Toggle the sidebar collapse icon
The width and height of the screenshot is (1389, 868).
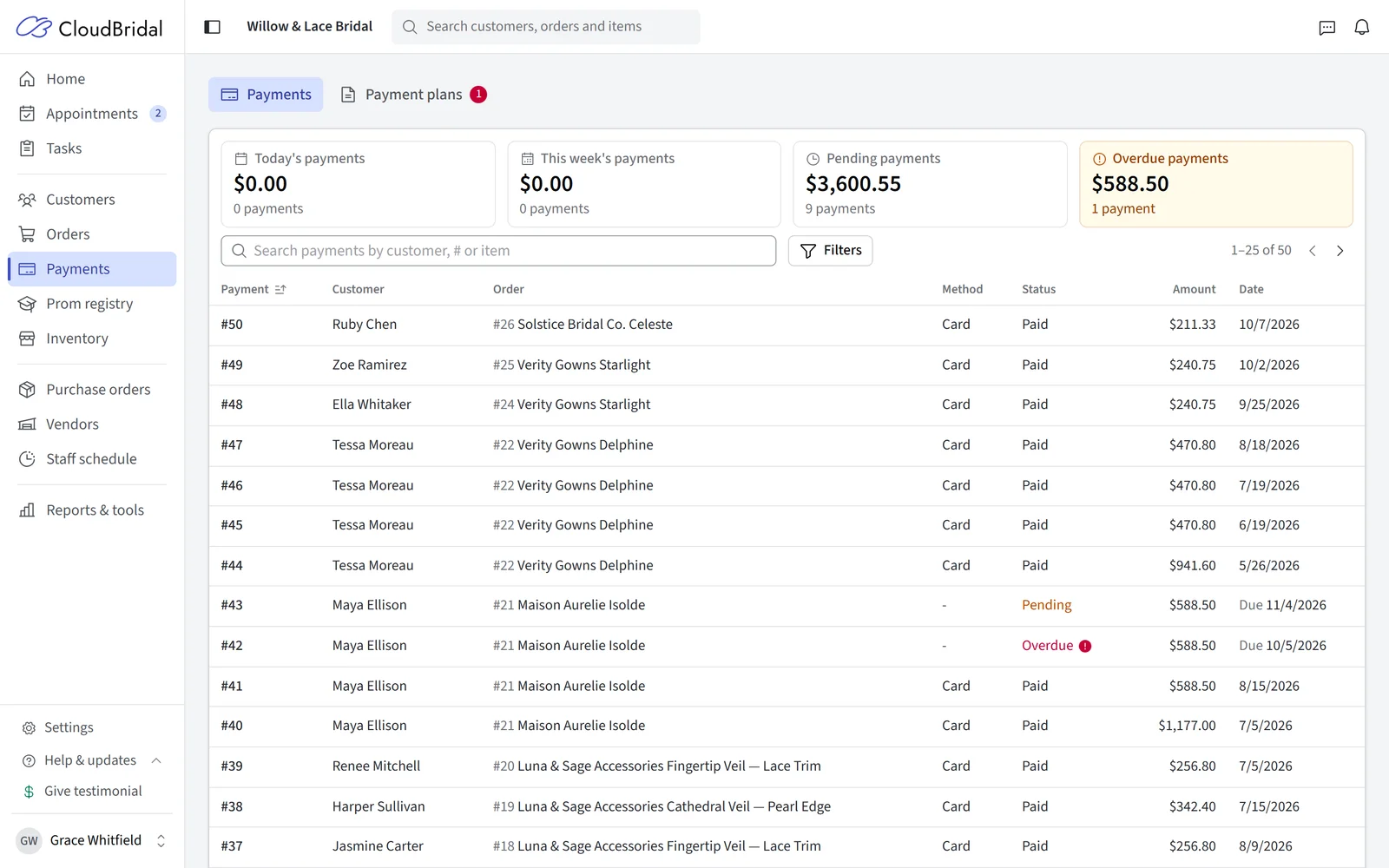[212, 27]
